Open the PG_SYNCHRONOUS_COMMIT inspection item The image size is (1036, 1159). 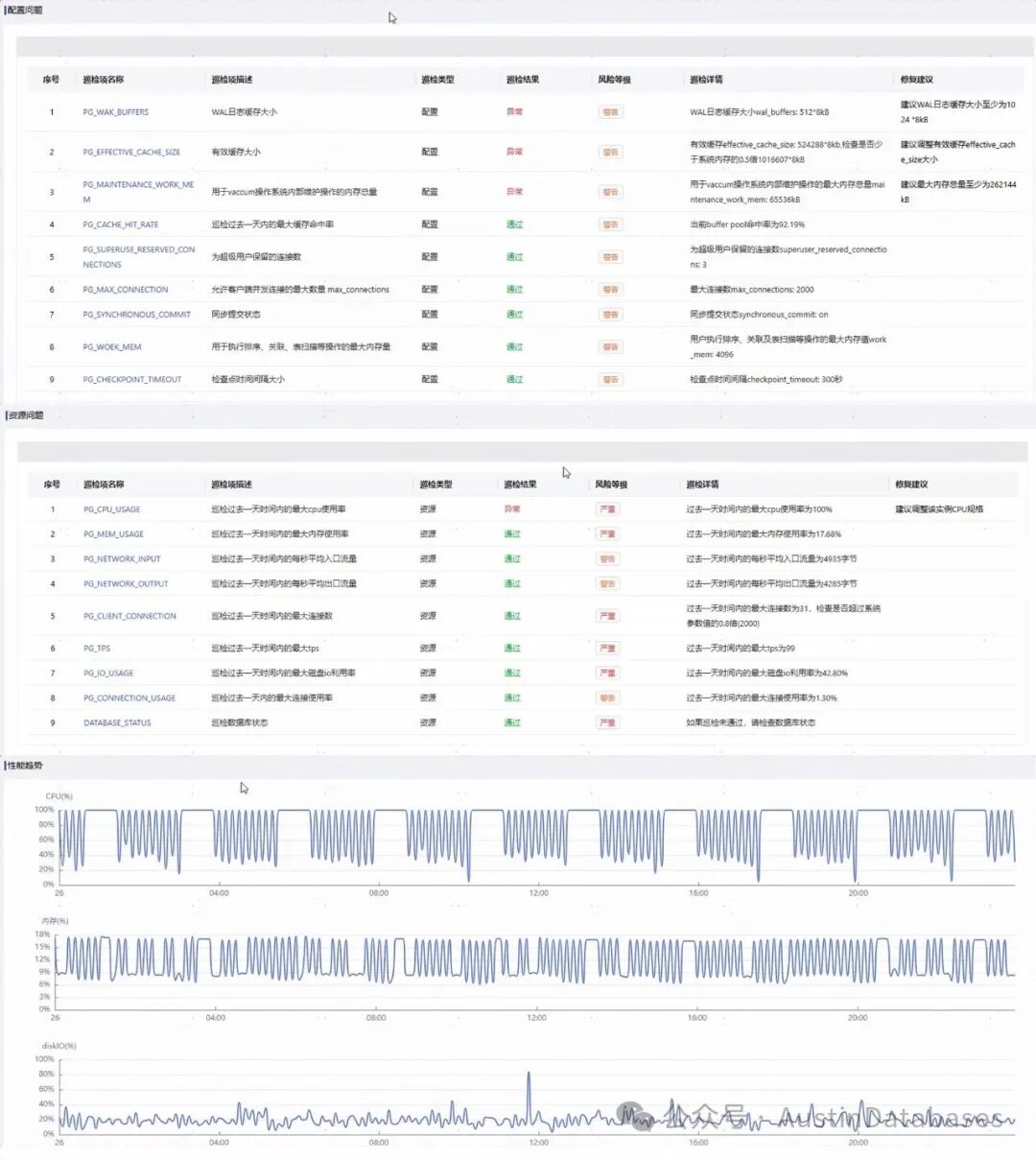click(136, 315)
